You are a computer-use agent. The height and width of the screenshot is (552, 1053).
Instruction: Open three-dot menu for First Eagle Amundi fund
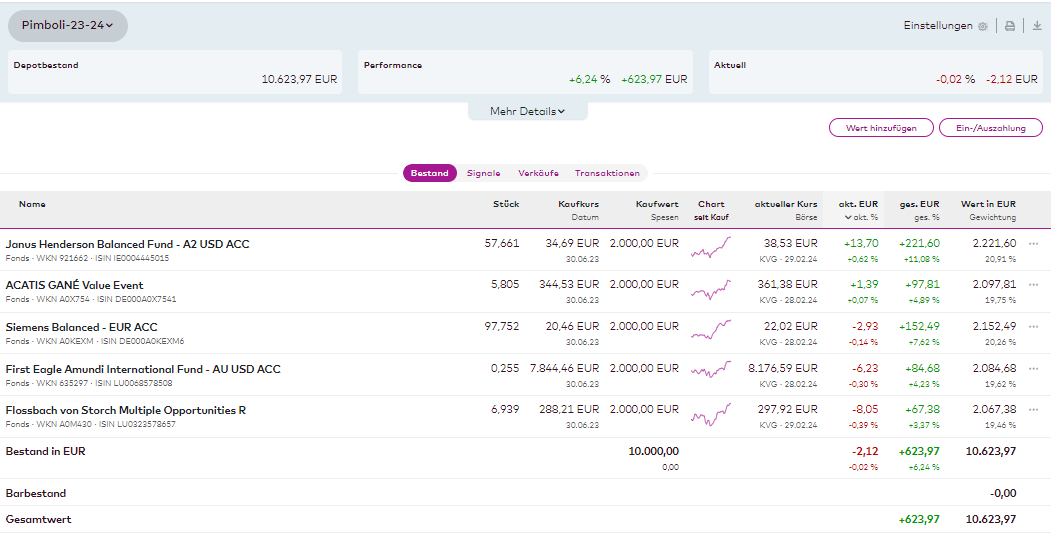coord(1034,369)
